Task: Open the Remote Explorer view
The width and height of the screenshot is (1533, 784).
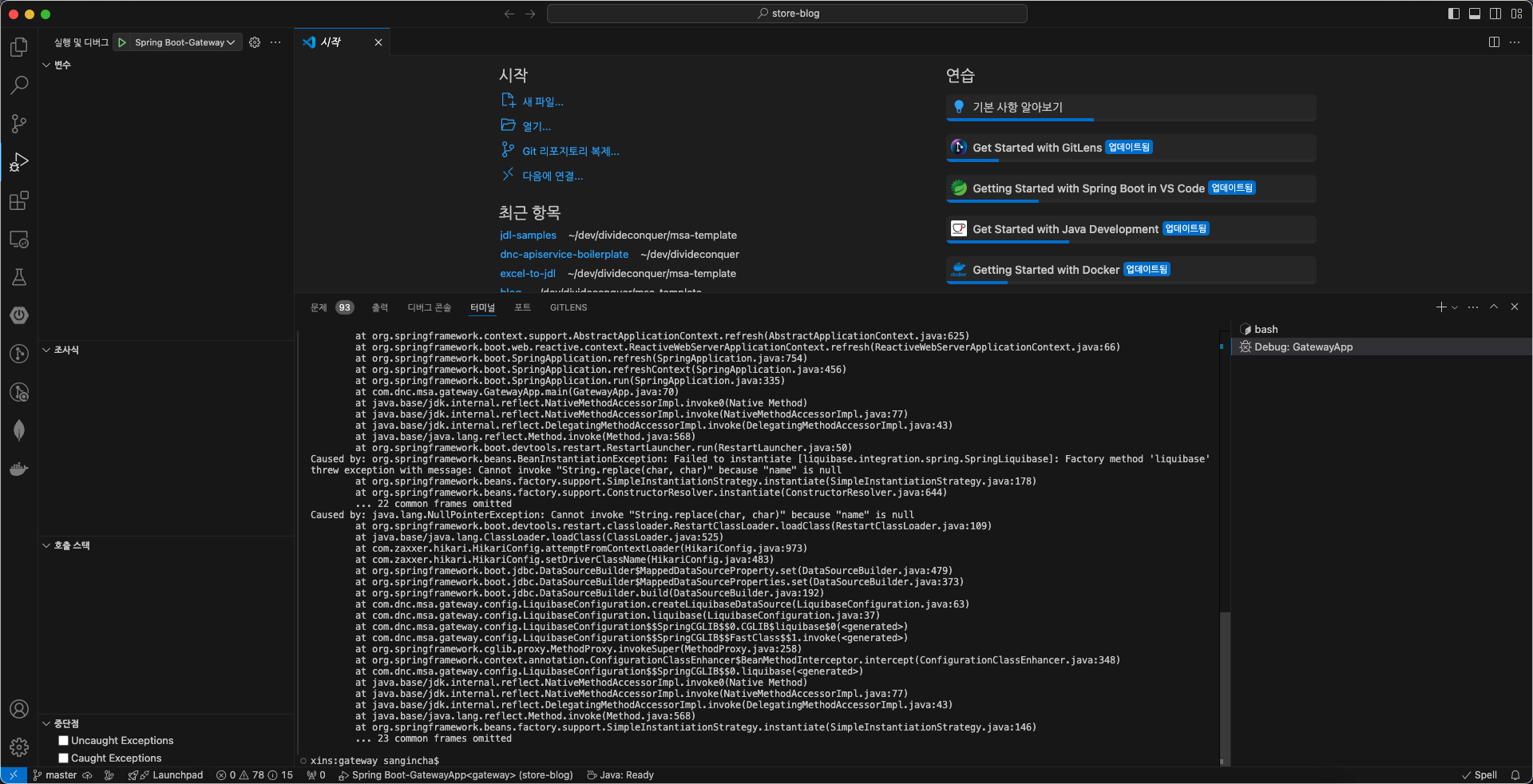Action: [19, 239]
